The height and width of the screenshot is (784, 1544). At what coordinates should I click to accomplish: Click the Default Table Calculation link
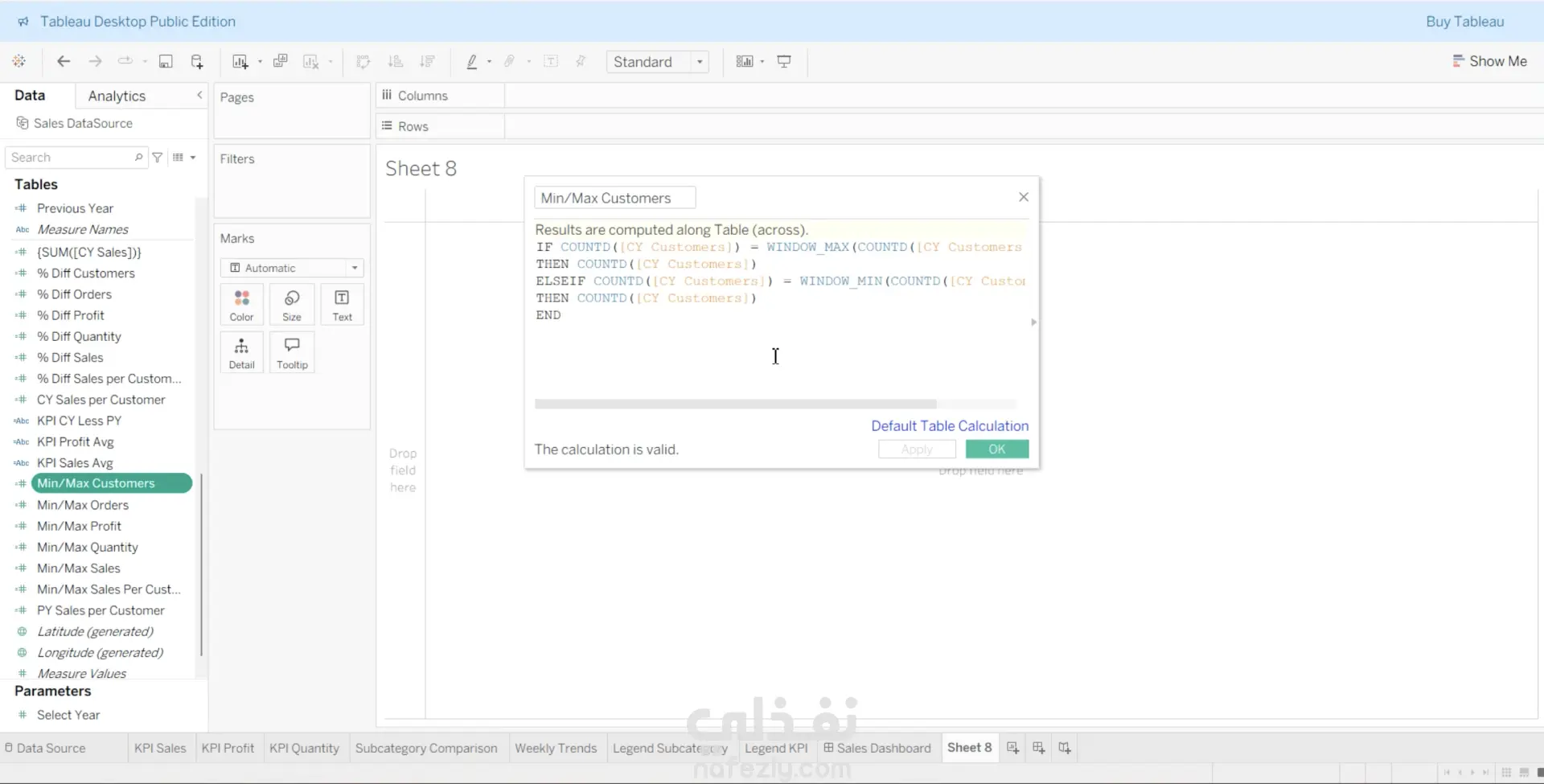(950, 426)
